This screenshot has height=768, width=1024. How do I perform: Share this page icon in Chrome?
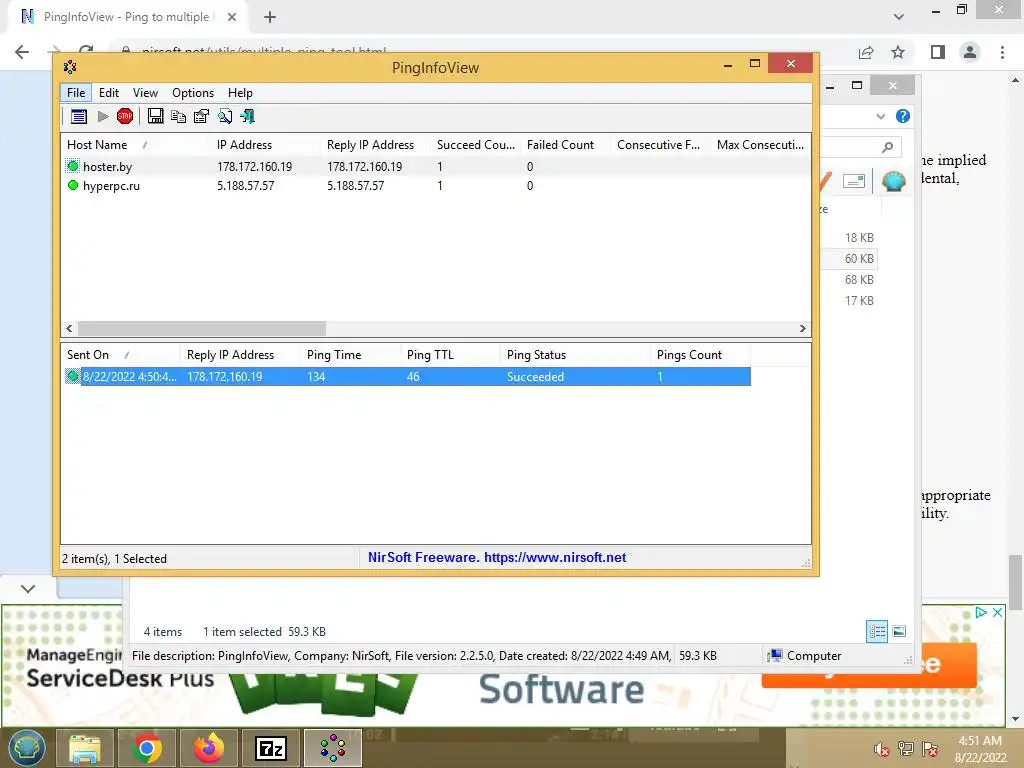click(x=866, y=52)
